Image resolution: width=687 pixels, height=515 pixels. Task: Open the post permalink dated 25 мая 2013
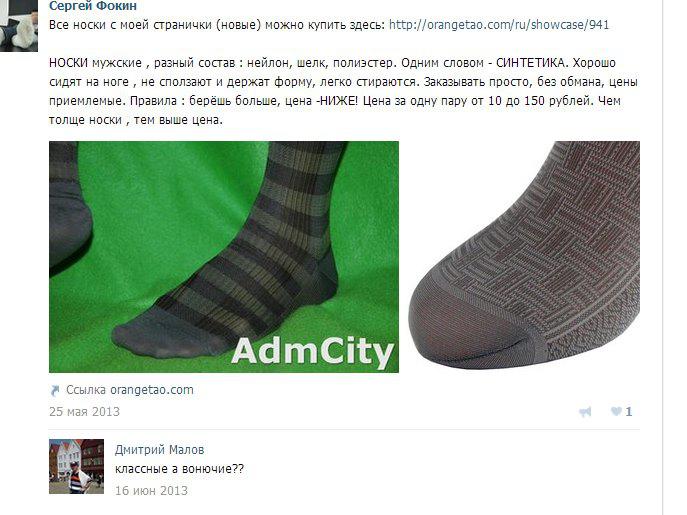point(84,412)
